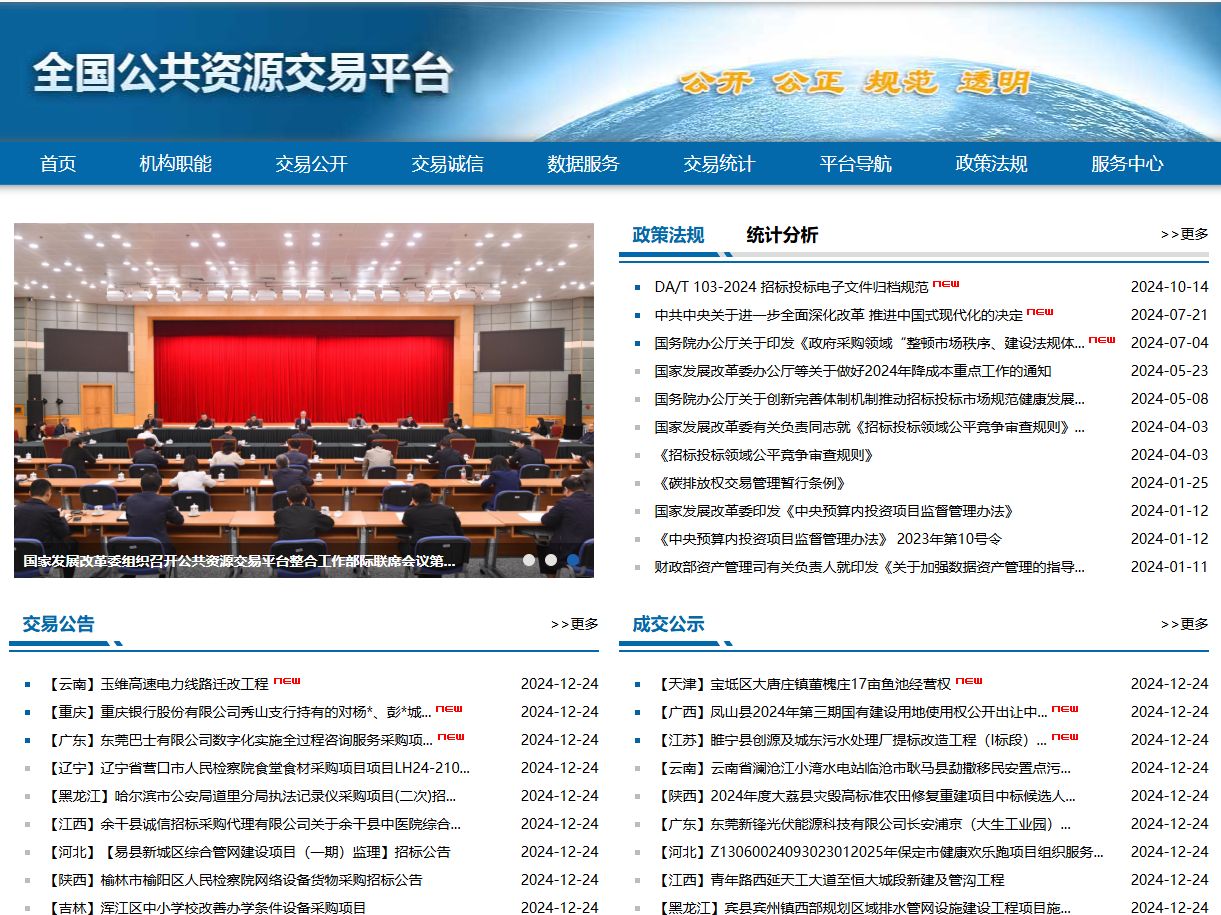The width and height of the screenshot is (1221, 915).
Task: Open 服务中心 navigation item
Action: 1128,164
